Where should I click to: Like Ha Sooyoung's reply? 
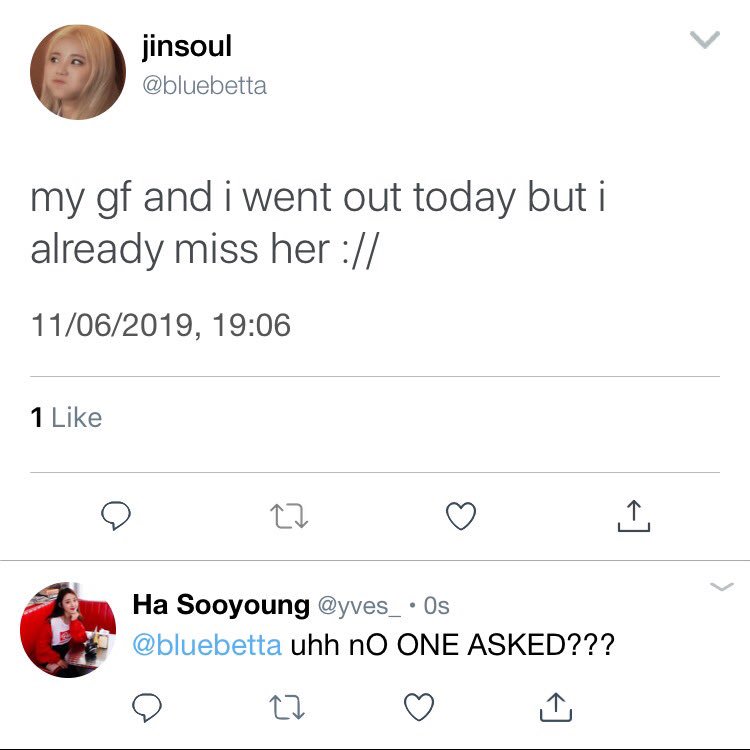coord(419,707)
